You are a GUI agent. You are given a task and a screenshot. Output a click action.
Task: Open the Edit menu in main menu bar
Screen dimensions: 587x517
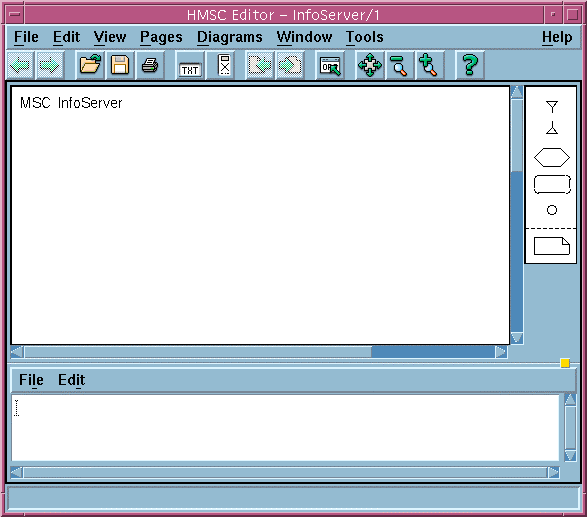pos(66,37)
